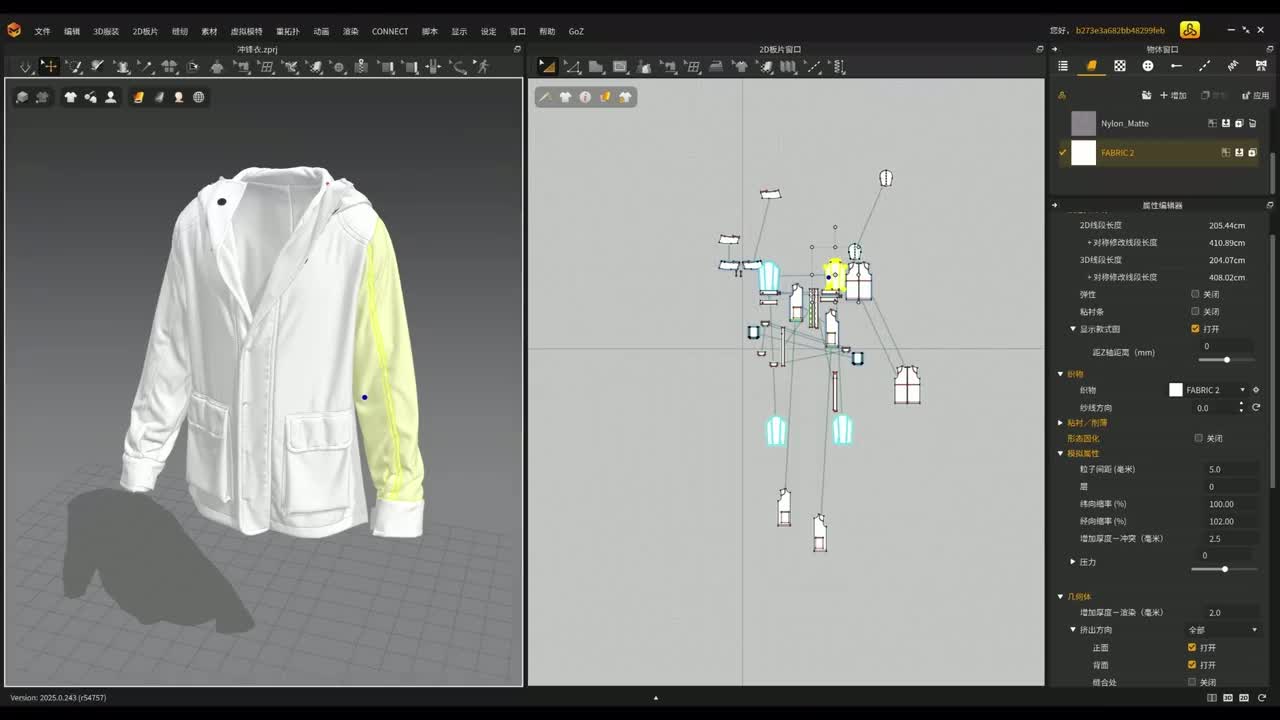This screenshot has height=720, width=1280.
Task: Expand the 压力 section
Action: coord(1073,562)
